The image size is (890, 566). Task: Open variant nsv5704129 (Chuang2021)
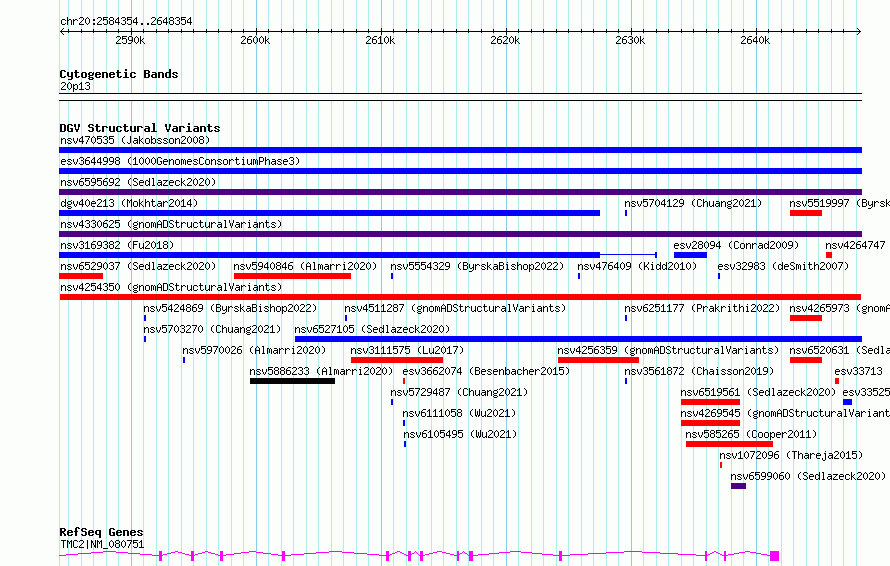click(x=693, y=203)
